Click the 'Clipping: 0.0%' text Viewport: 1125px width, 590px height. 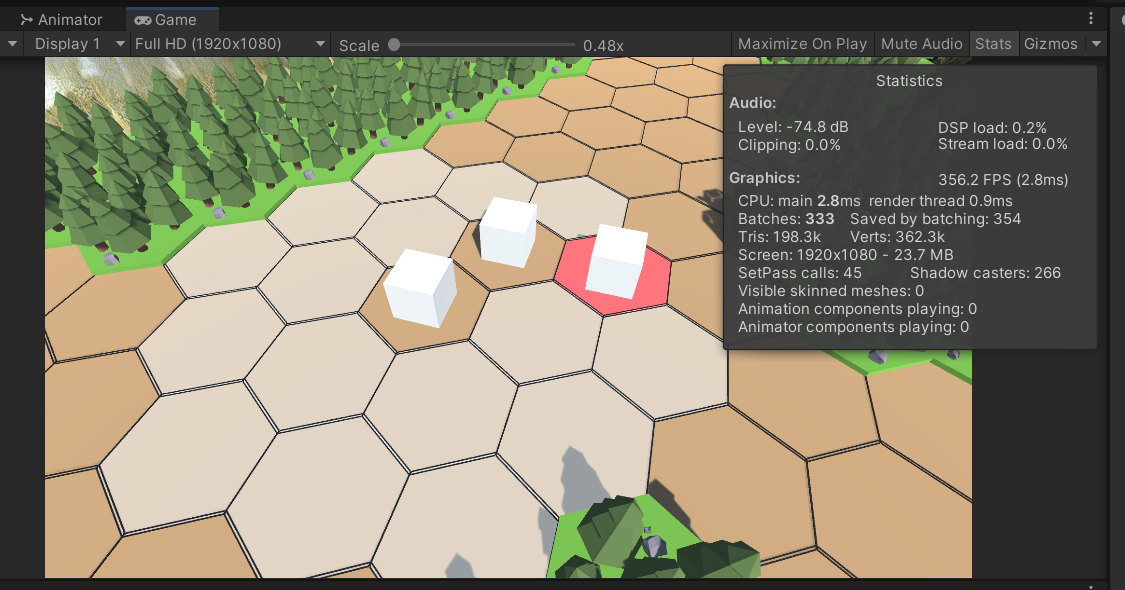789,145
